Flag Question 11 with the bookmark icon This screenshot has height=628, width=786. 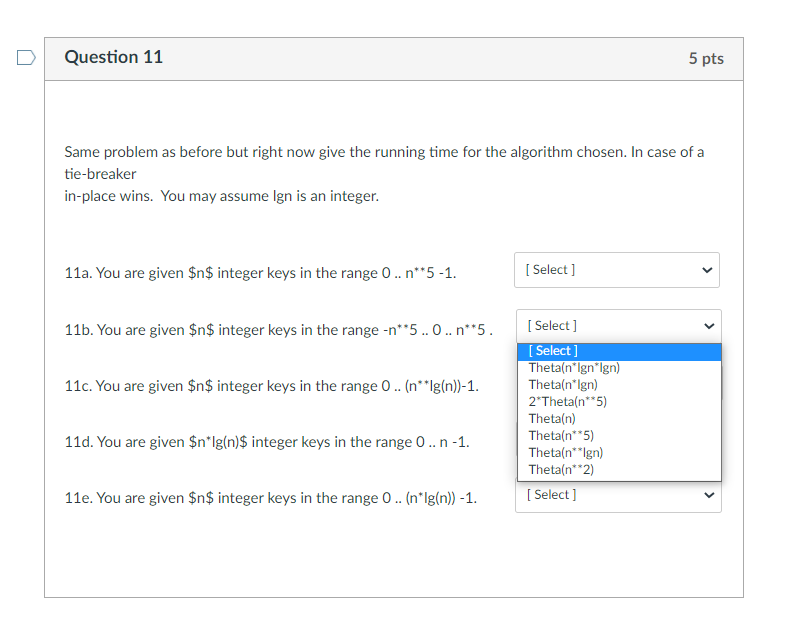[x=26, y=58]
